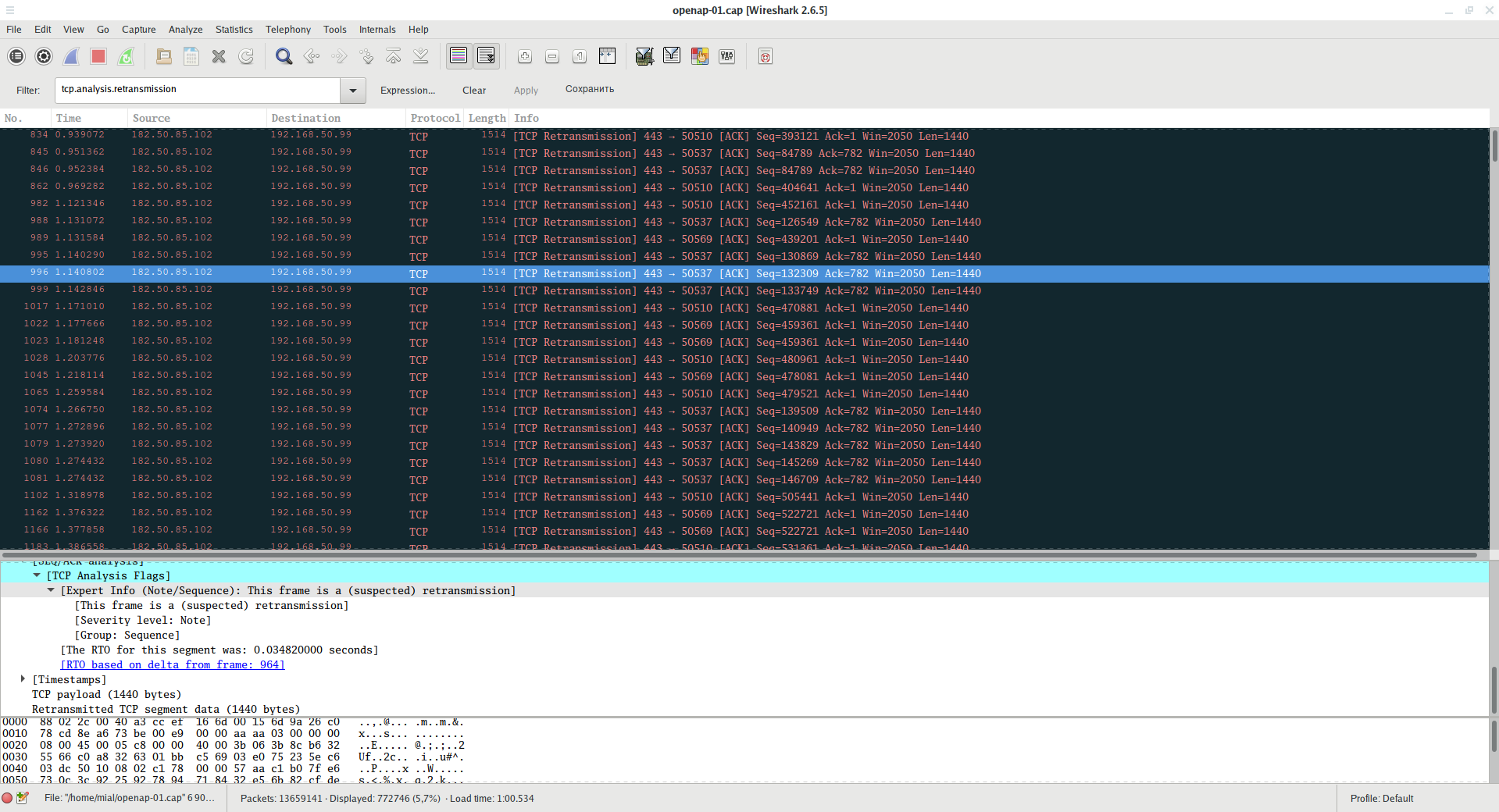
Task: Open the filter history dropdown arrow
Action: click(x=352, y=91)
